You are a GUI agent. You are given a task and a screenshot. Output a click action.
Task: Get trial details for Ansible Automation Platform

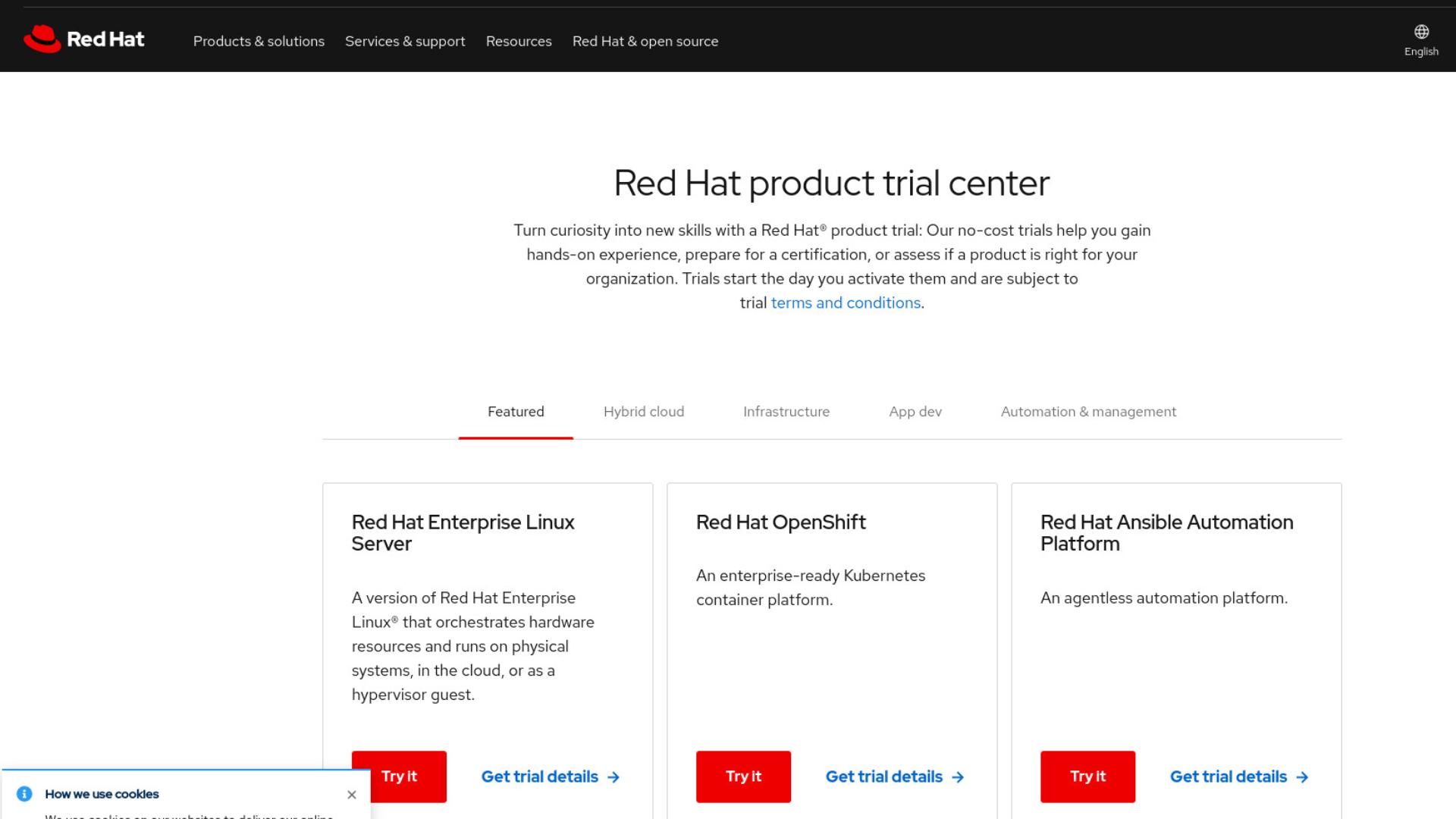pyautogui.click(x=1239, y=777)
